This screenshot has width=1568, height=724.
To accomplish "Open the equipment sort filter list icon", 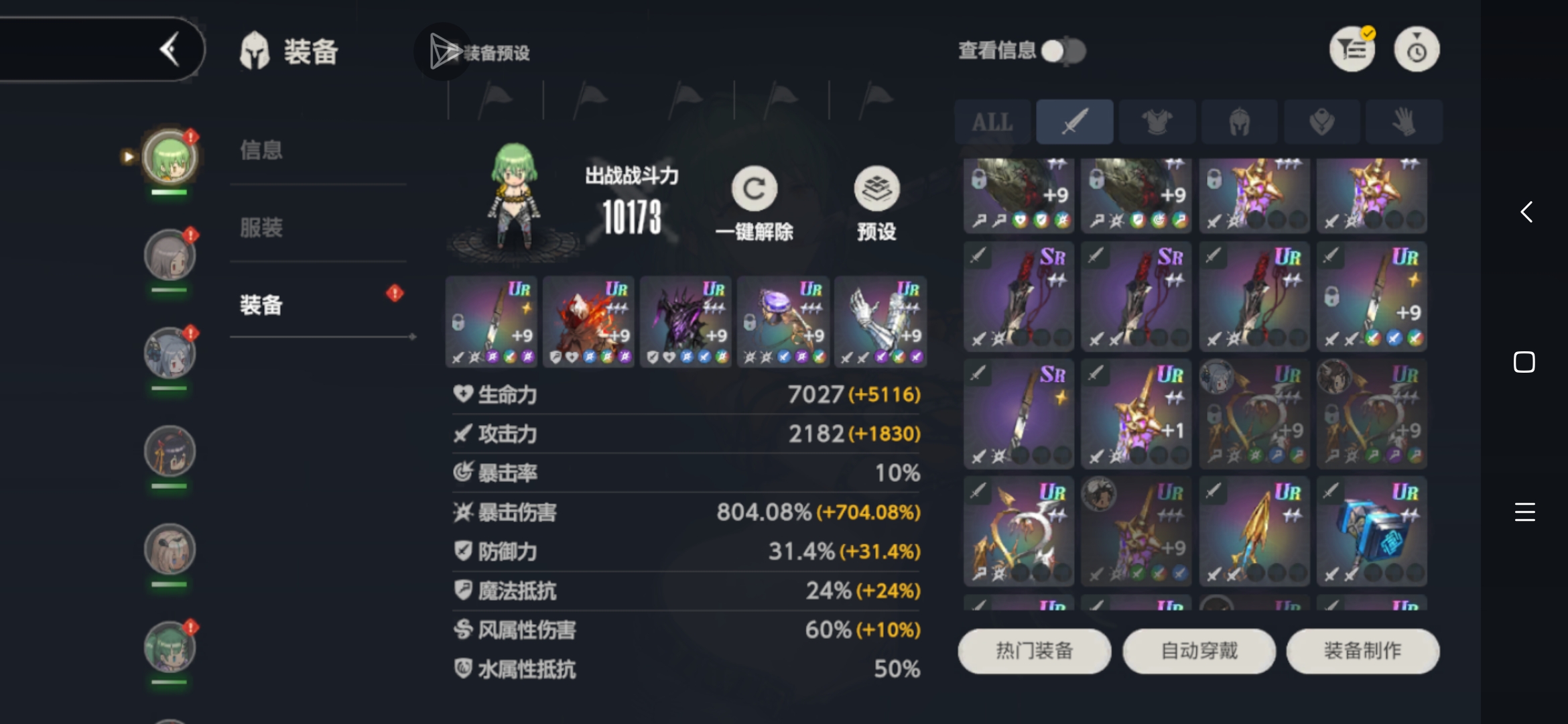I will 1352,49.
